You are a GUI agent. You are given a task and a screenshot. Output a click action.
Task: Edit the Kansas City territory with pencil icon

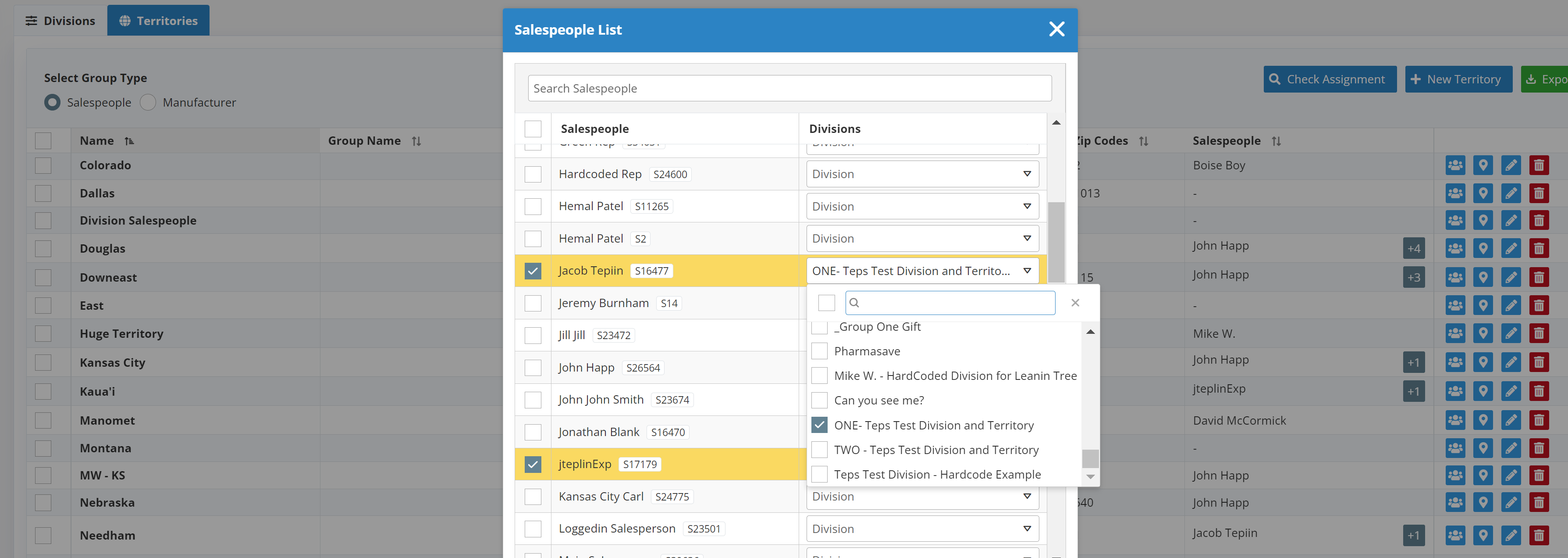(1511, 362)
